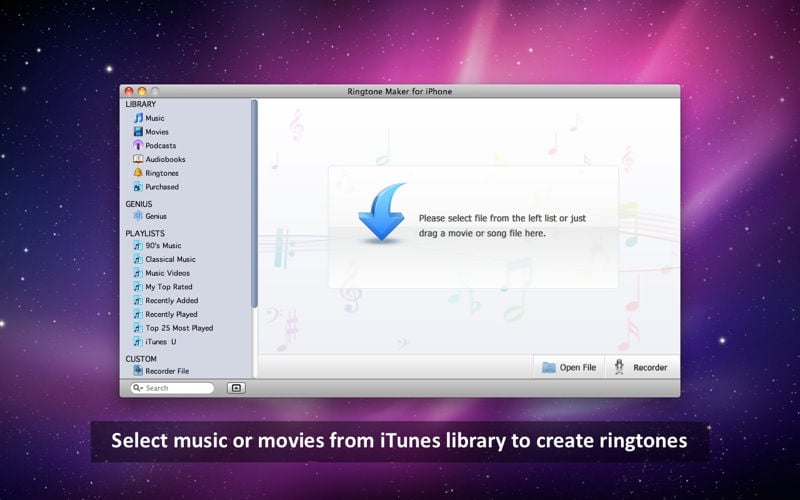Click the Music Videos playlist icon
This screenshot has width=800, height=500.
coord(138,273)
